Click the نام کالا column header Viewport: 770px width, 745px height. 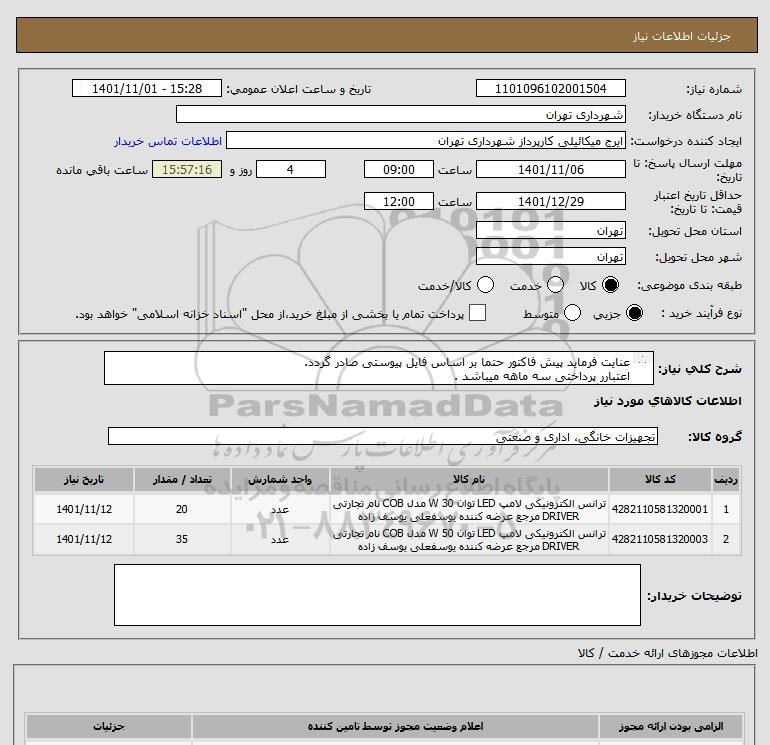tap(469, 479)
